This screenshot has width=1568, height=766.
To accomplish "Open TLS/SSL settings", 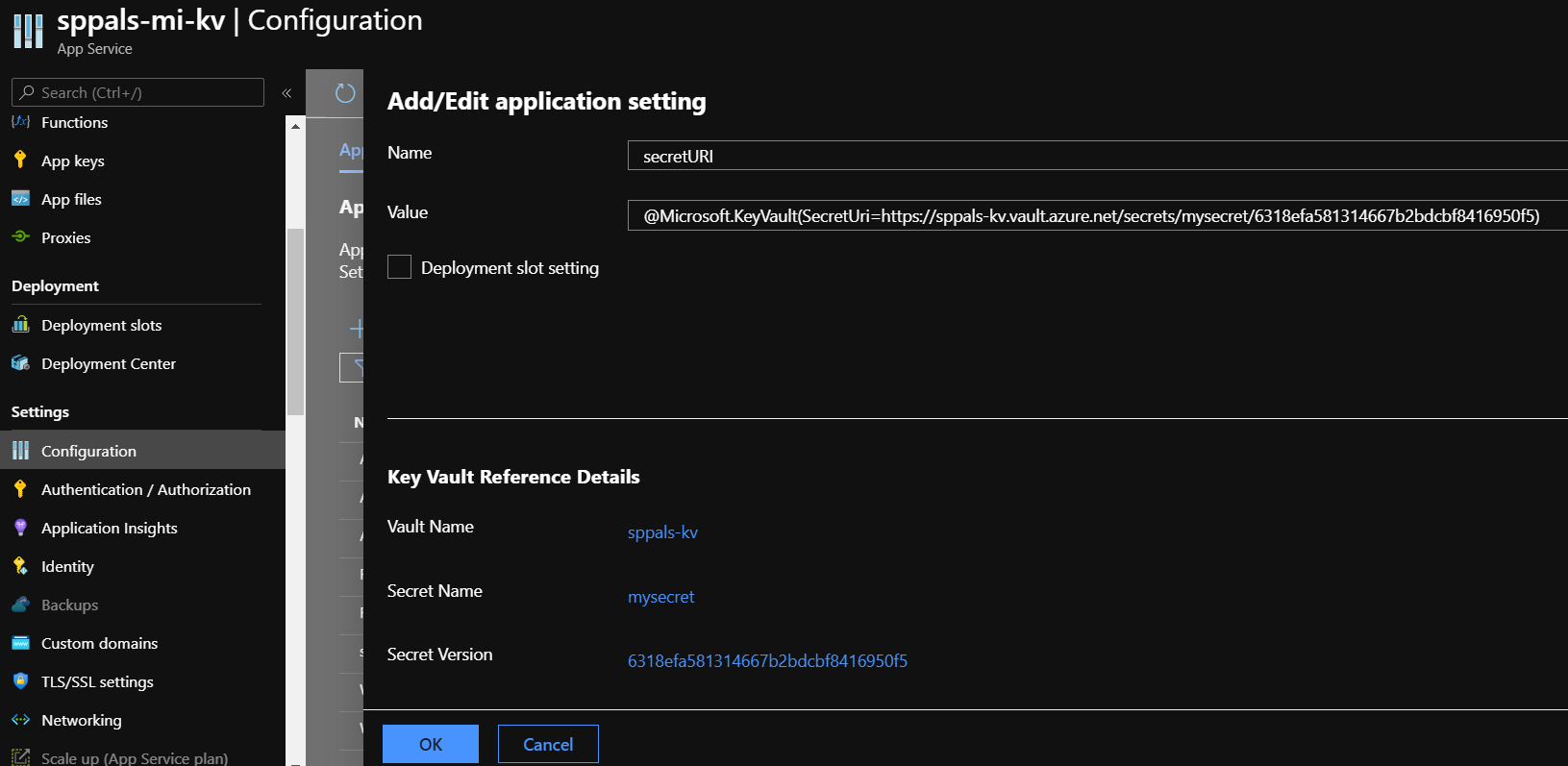I will tap(97, 681).
